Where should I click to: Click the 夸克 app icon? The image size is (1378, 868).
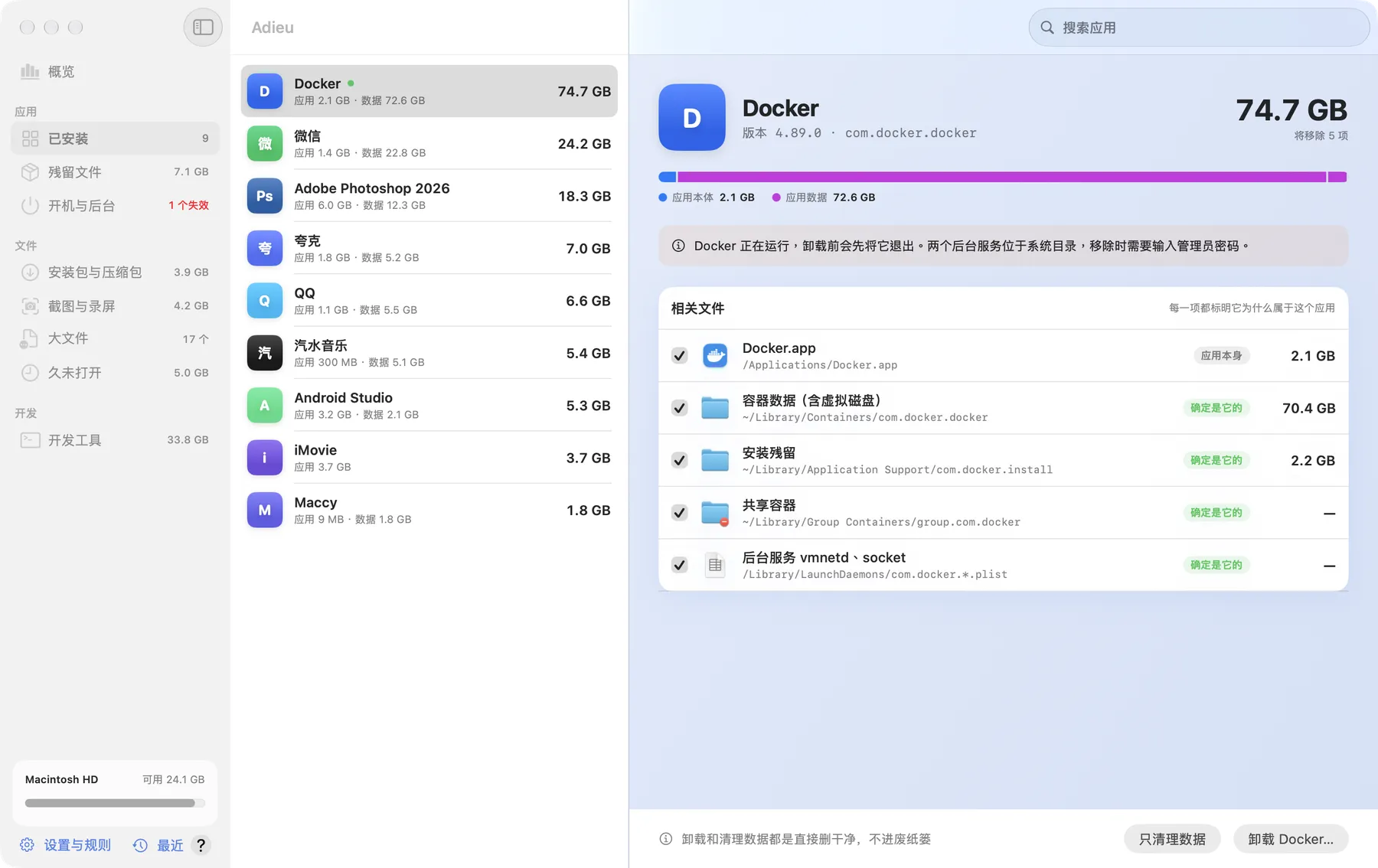(265, 249)
